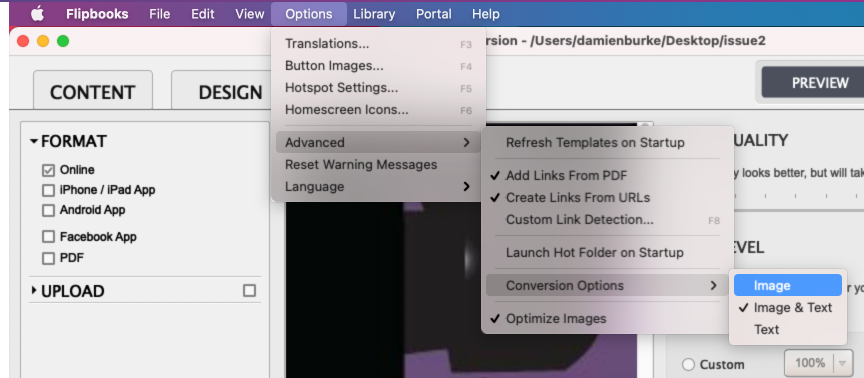Open the Edit menu
Image resolution: width=864 pixels, height=378 pixels.
tap(203, 14)
